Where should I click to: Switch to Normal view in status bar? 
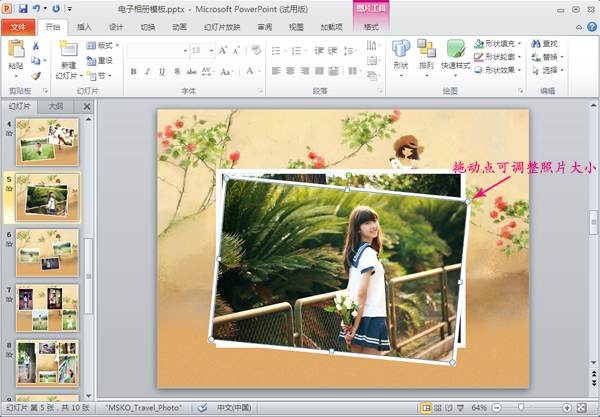(x=426, y=408)
